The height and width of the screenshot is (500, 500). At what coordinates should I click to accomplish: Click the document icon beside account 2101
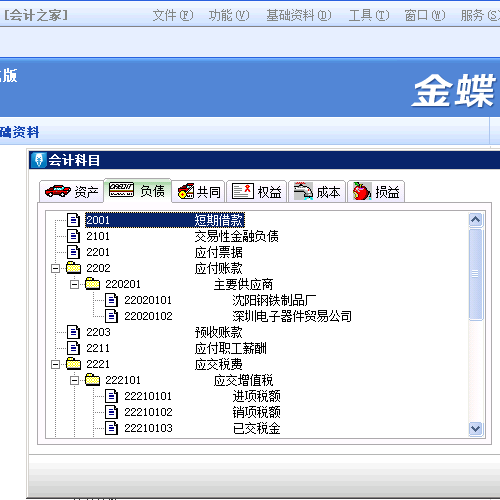73,236
